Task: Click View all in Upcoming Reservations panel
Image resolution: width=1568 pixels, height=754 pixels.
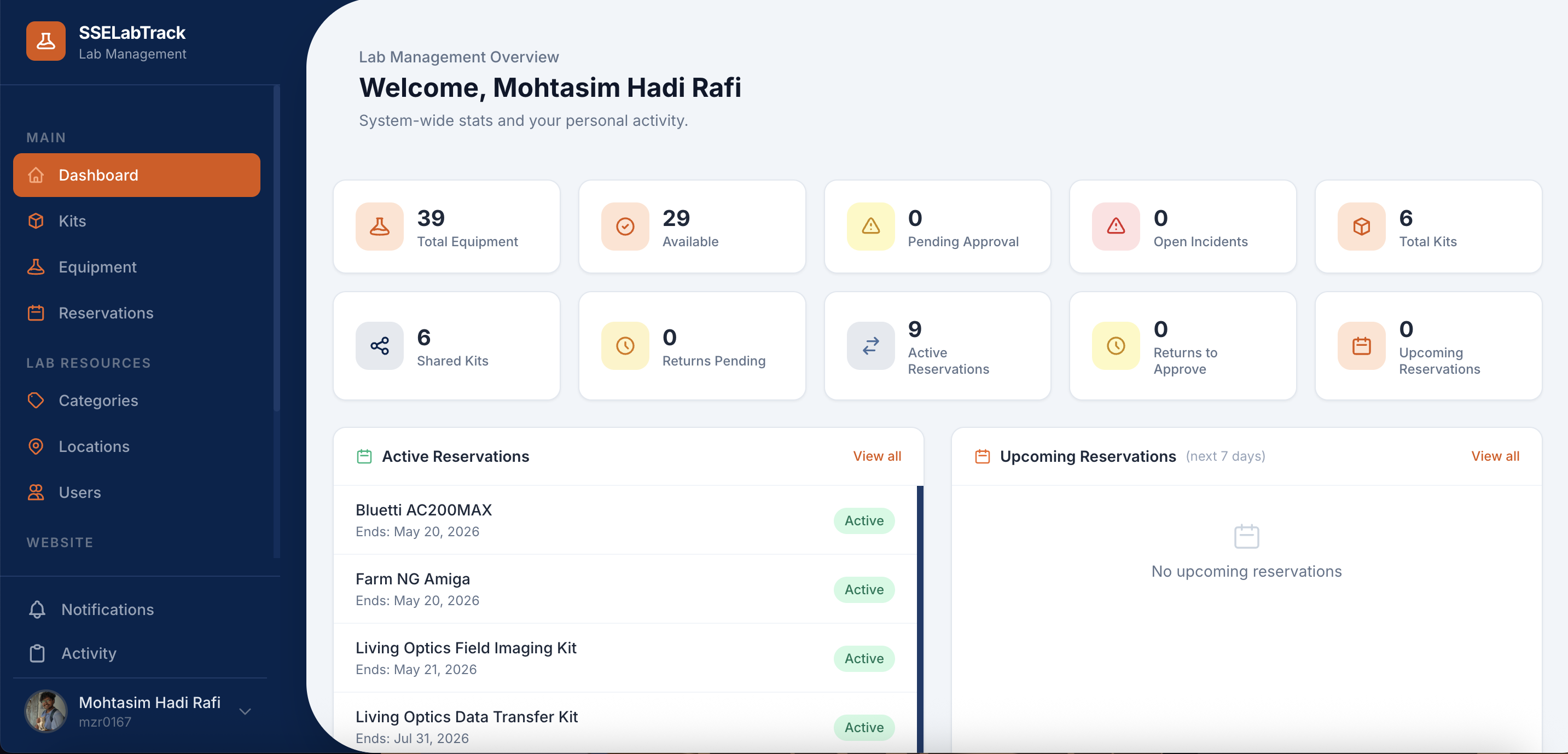Action: [1496, 456]
